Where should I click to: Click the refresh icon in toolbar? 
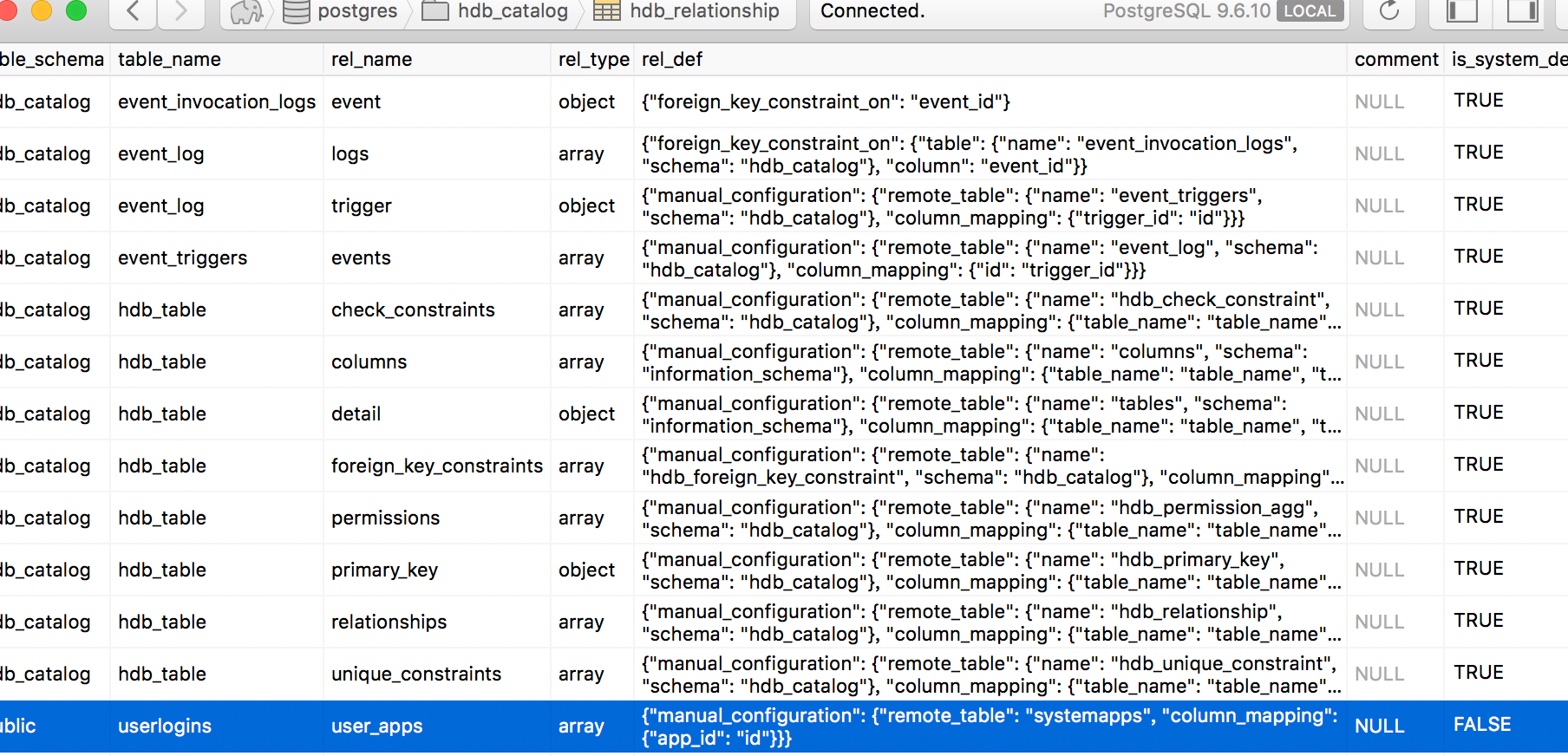(1389, 11)
